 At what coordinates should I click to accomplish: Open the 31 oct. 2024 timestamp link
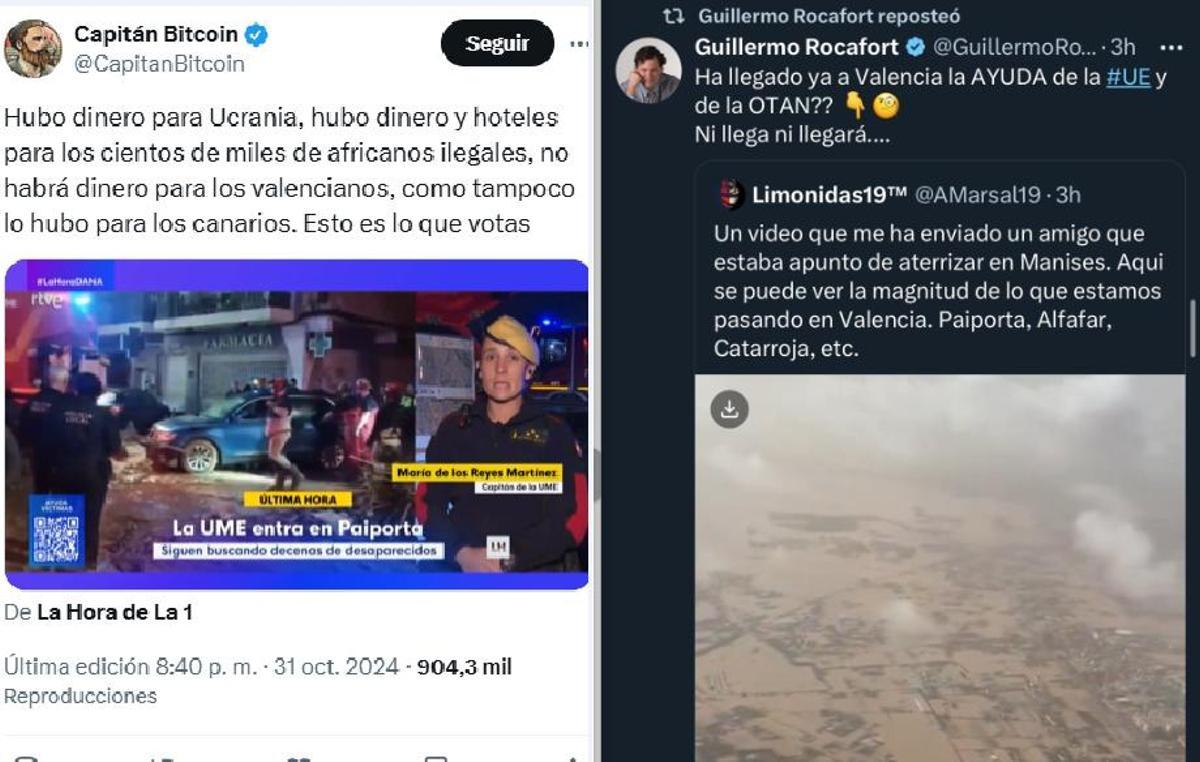point(336,667)
